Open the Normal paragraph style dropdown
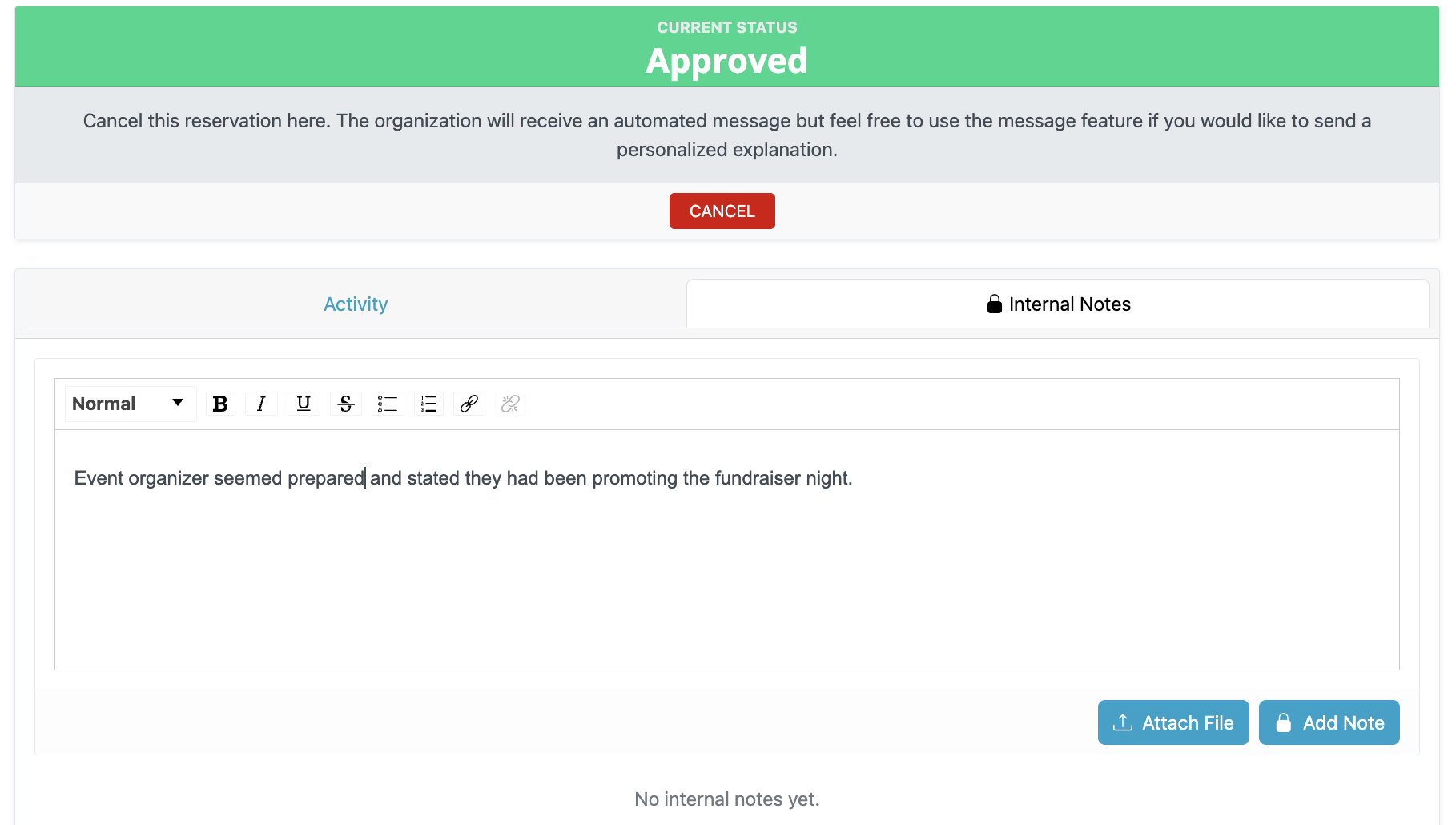Screen dimensions: 1456x825 click(x=131, y=404)
